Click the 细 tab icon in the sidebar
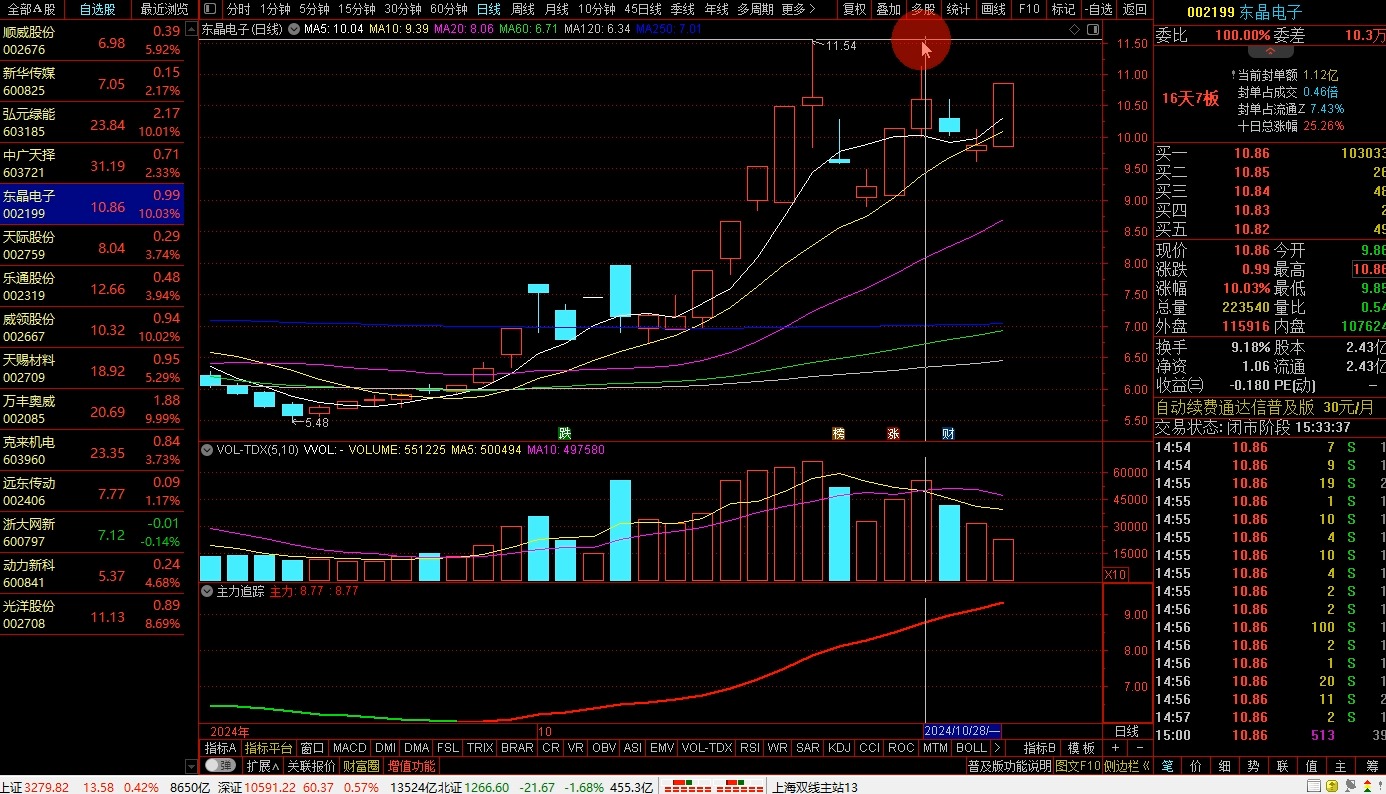This screenshot has width=1386, height=794. point(1224,766)
